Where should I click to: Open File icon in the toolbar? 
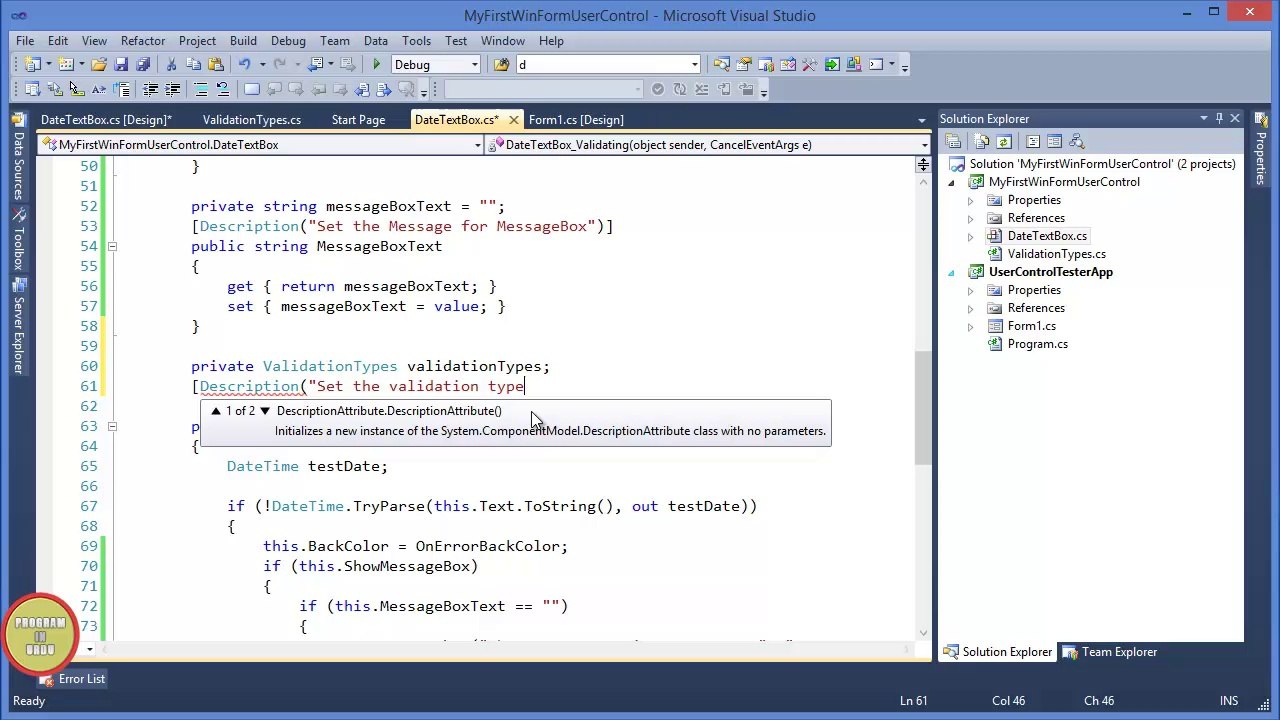99,65
